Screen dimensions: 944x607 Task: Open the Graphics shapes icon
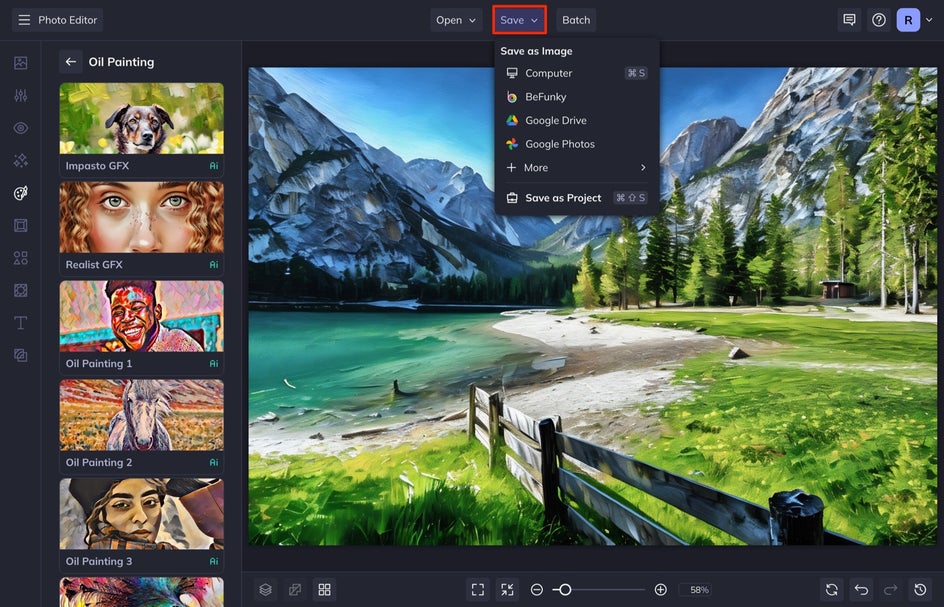tap(20, 258)
